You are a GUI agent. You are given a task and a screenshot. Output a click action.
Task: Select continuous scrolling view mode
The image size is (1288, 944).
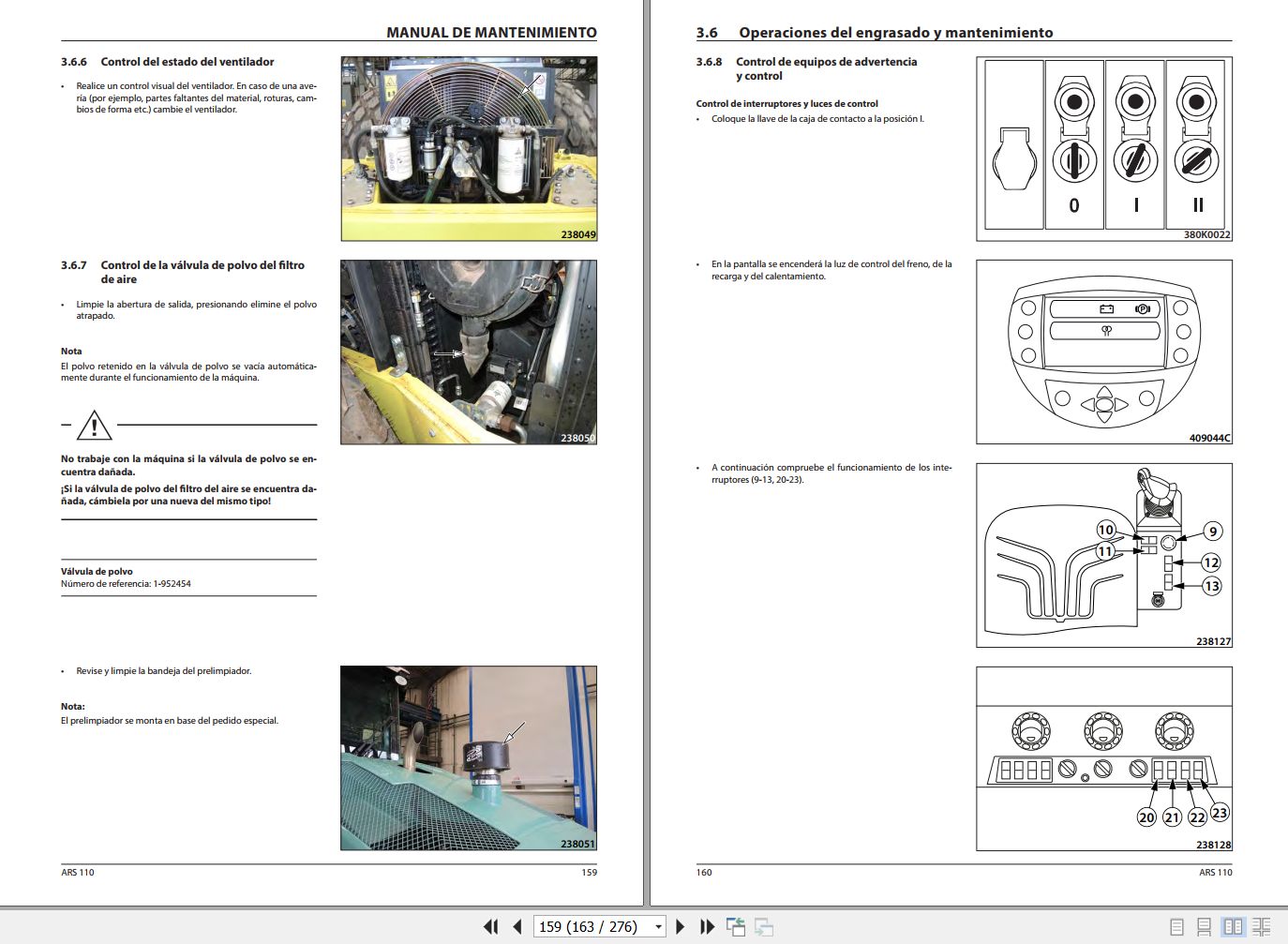1206,926
